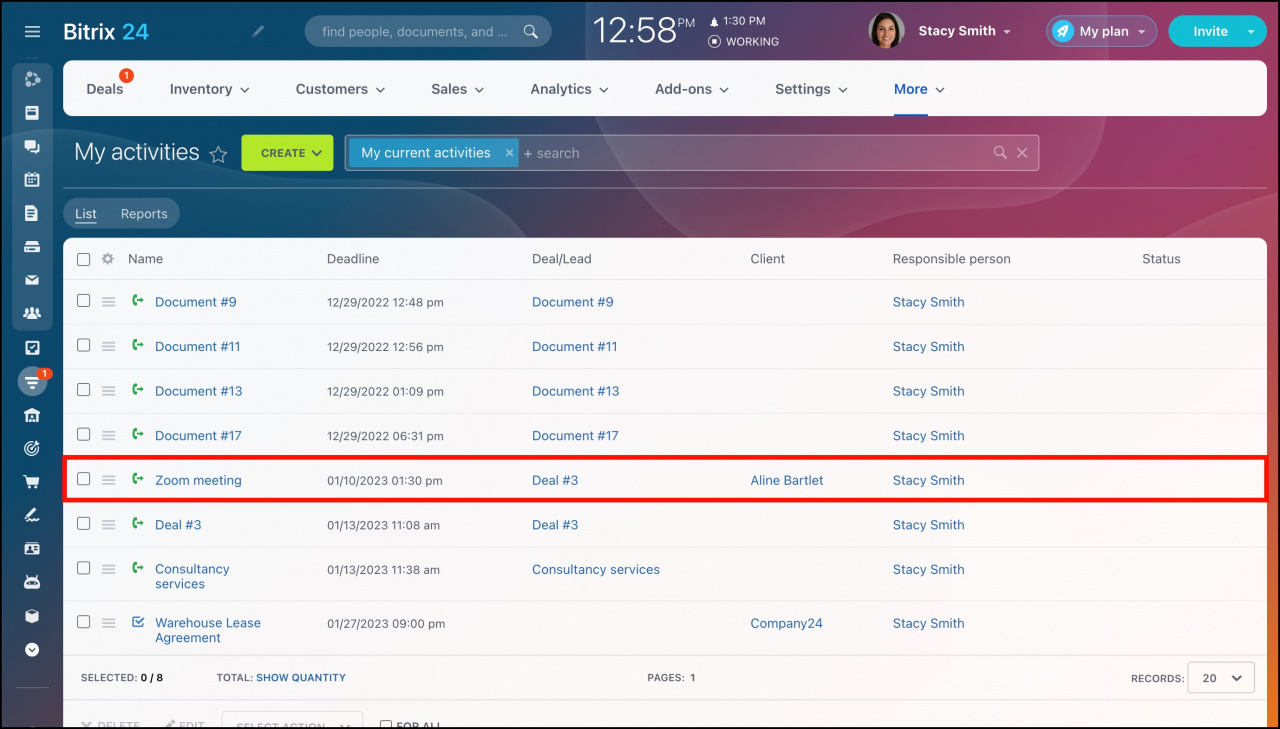Click the magnifier icon in global search
Screen dimensions: 1280x729
pos(530,32)
